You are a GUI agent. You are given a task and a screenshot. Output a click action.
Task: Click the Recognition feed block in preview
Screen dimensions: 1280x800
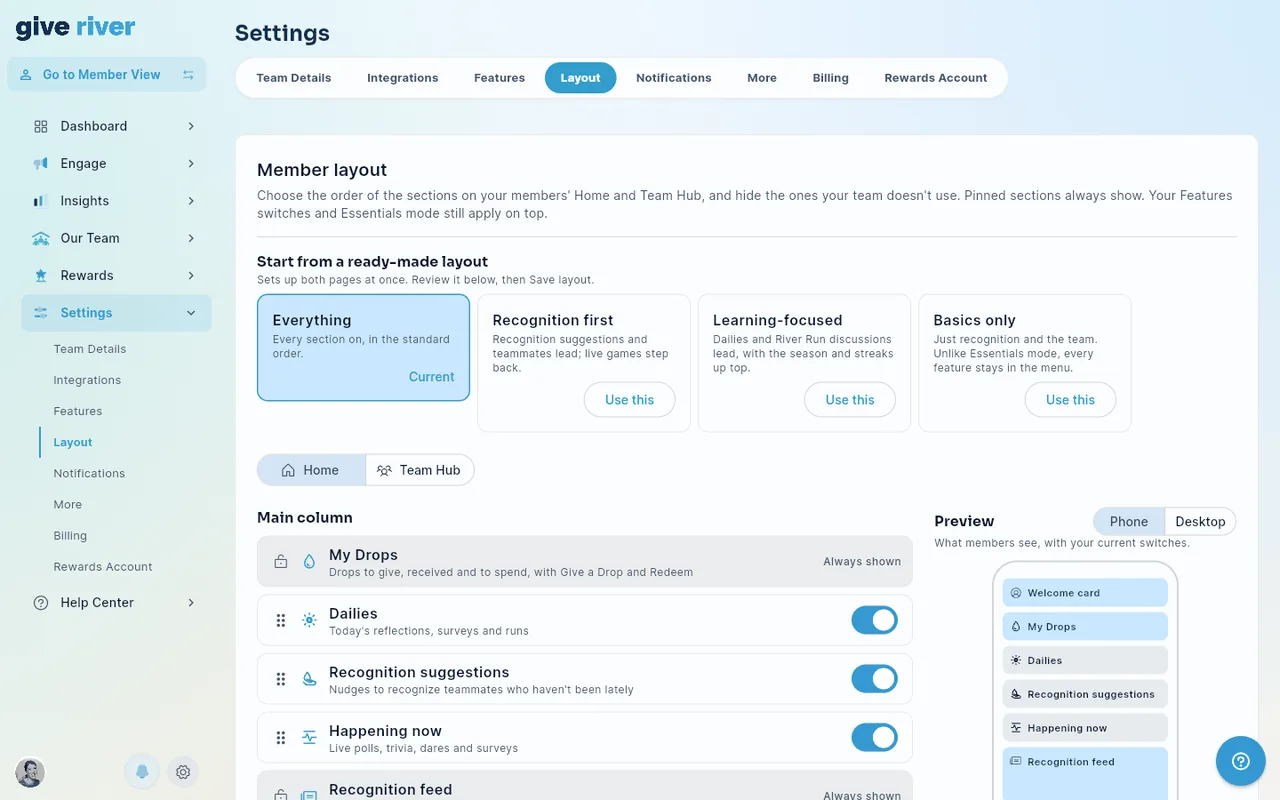click(1085, 773)
